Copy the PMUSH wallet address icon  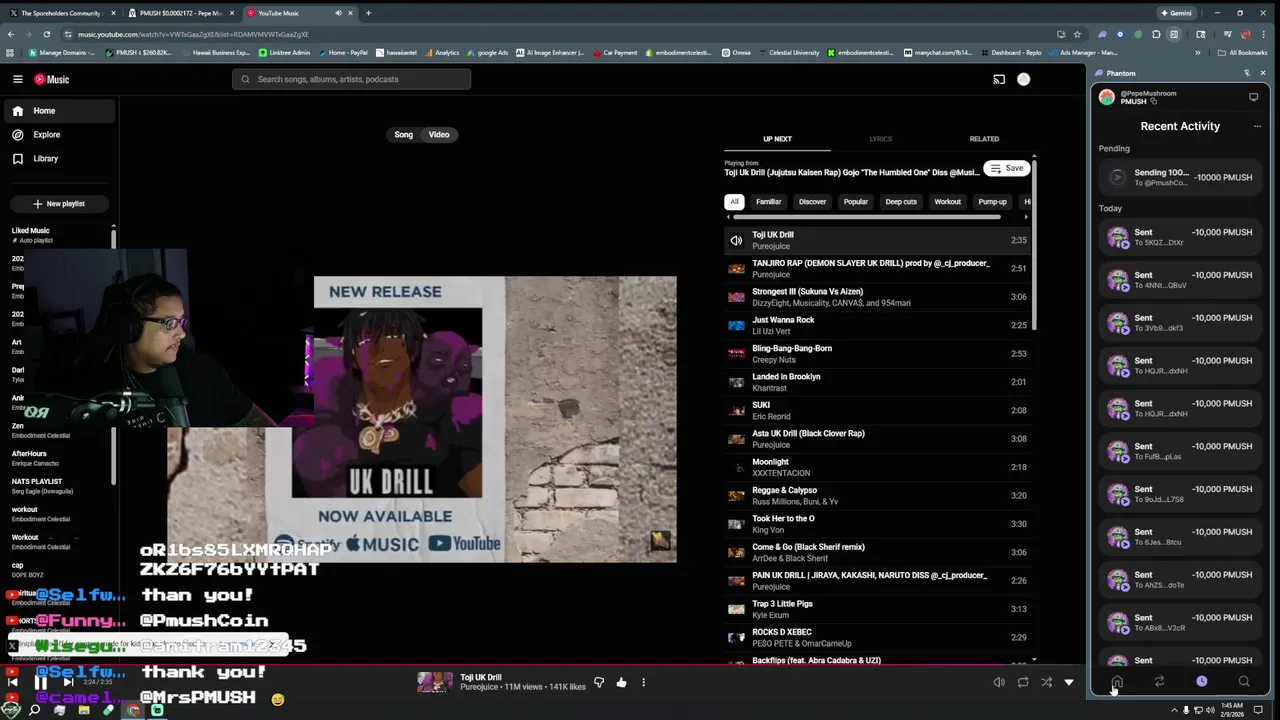point(1153,102)
